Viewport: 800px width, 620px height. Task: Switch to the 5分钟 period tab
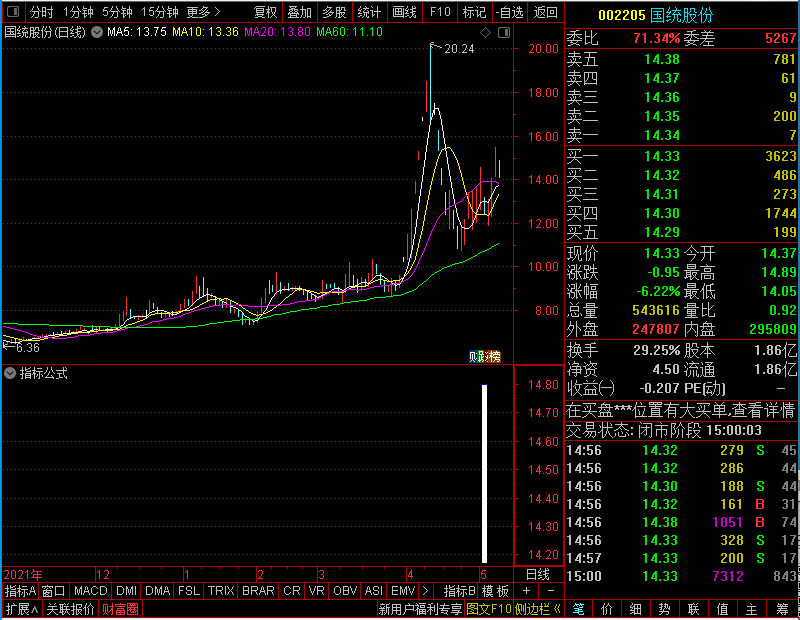click(117, 12)
